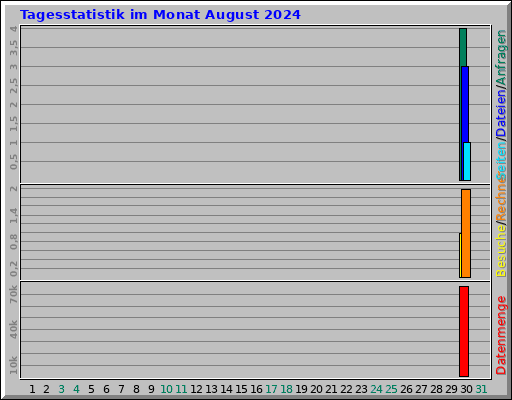Click day 15 on the x-axis
This screenshot has height=400, width=512.
tap(241, 389)
